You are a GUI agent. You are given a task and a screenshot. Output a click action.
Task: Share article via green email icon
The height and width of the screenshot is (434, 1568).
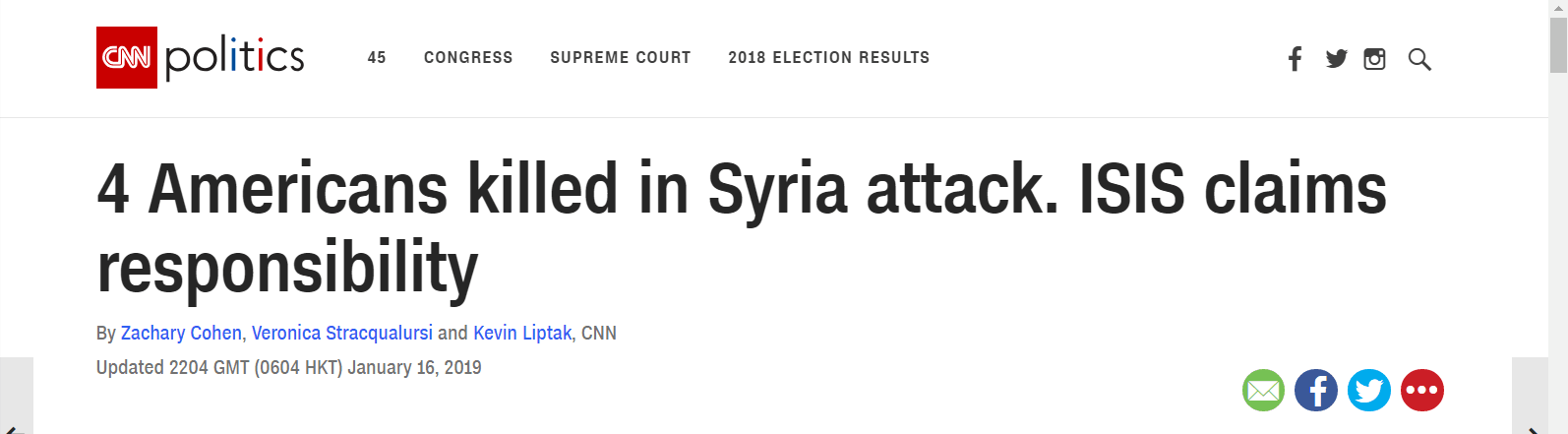point(1263,391)
